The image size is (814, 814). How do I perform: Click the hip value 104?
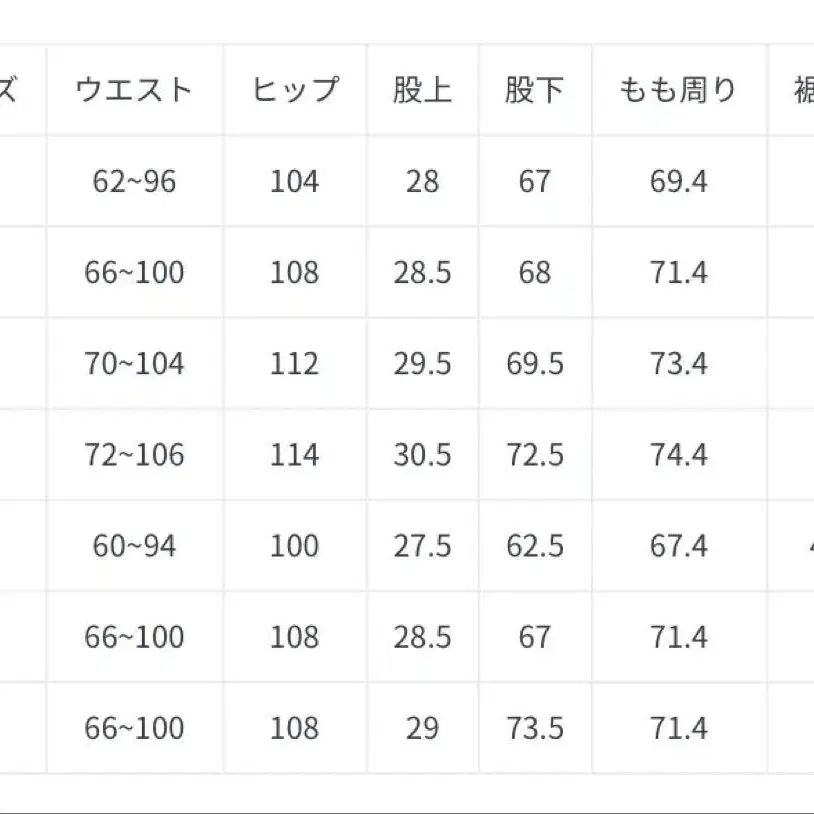[294, 181]
